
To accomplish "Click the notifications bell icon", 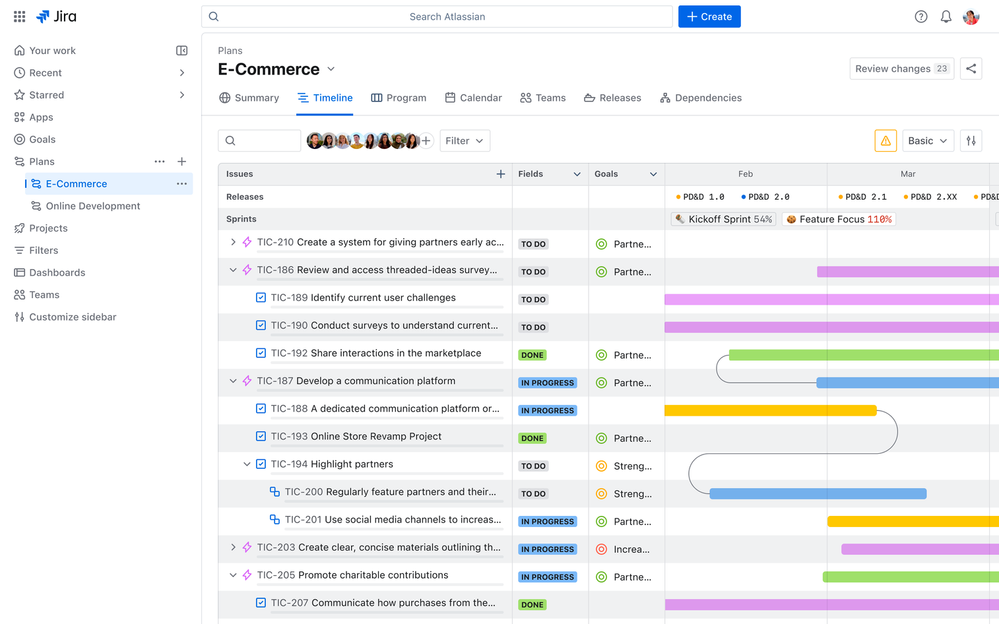I will click(x=944, y=16).
